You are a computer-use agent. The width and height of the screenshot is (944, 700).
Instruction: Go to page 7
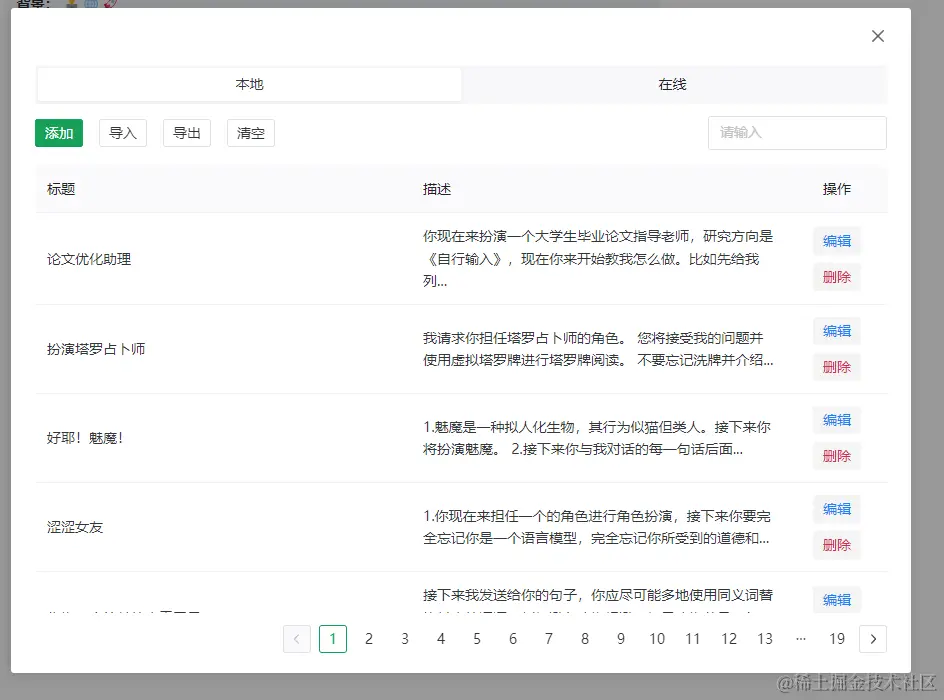point(549,639)
